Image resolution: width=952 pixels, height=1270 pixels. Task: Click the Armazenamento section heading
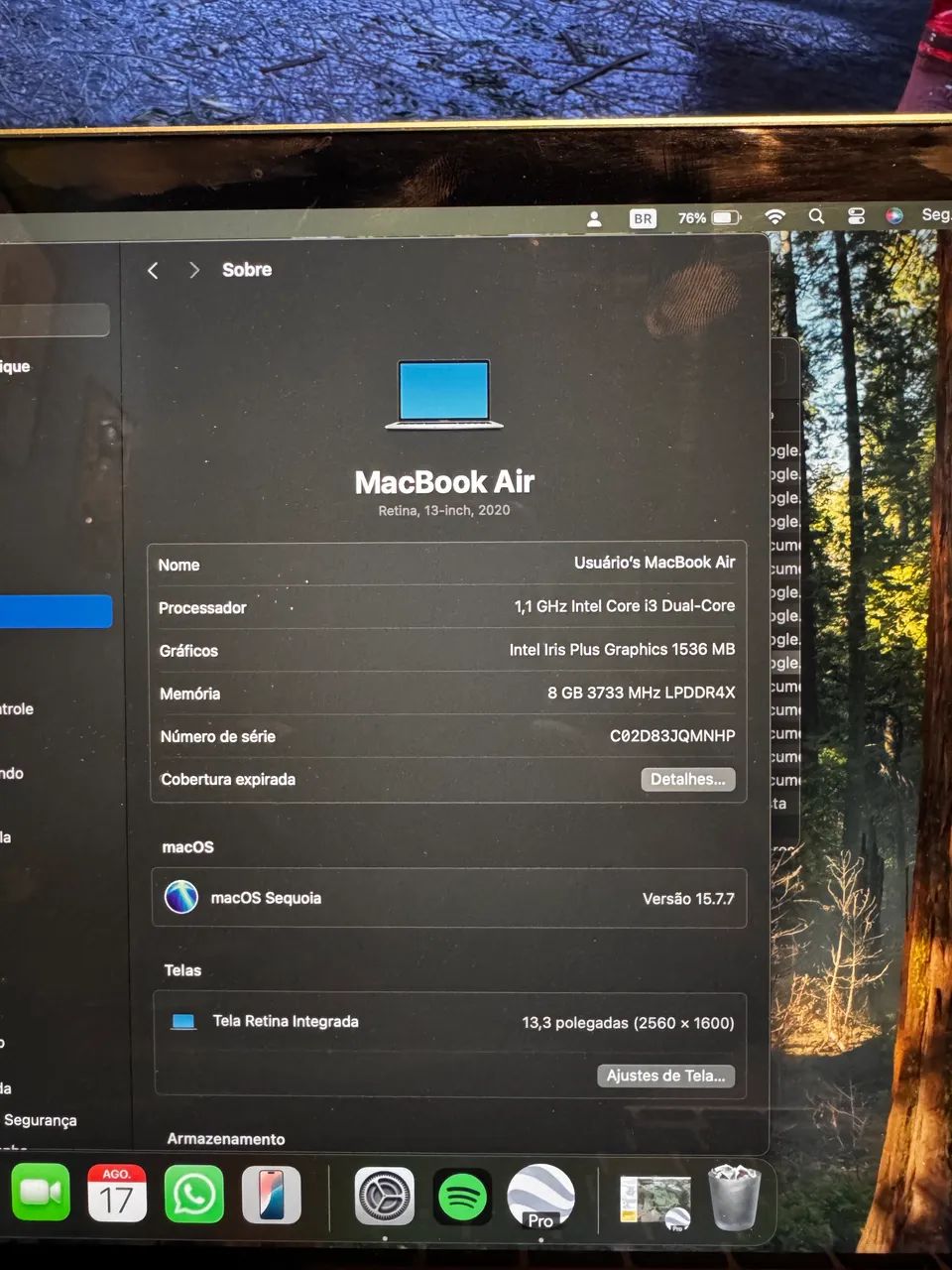point(226,1139)
